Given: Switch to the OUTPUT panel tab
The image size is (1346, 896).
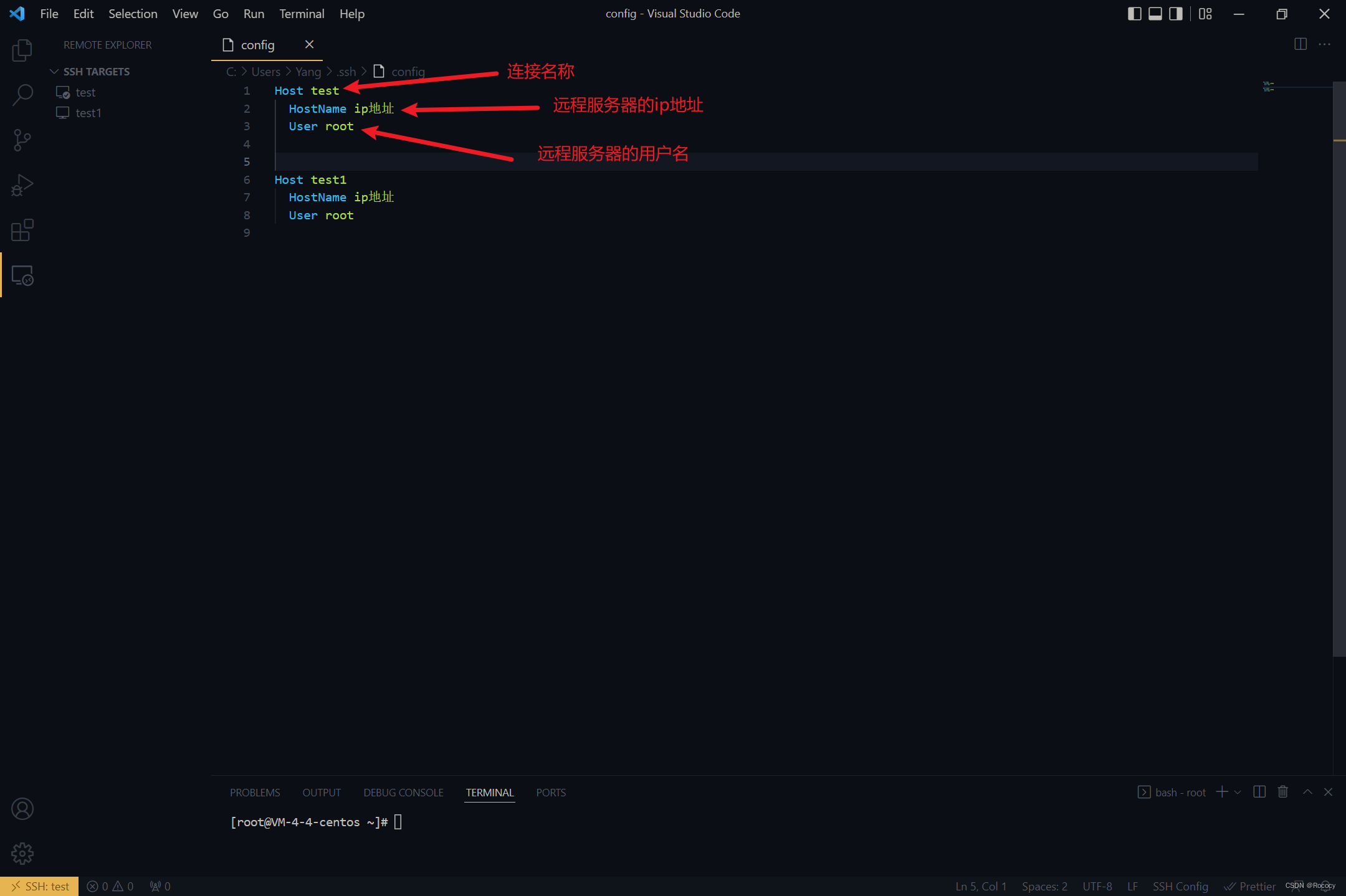Looking at the screenshot, I should (322, 793).
